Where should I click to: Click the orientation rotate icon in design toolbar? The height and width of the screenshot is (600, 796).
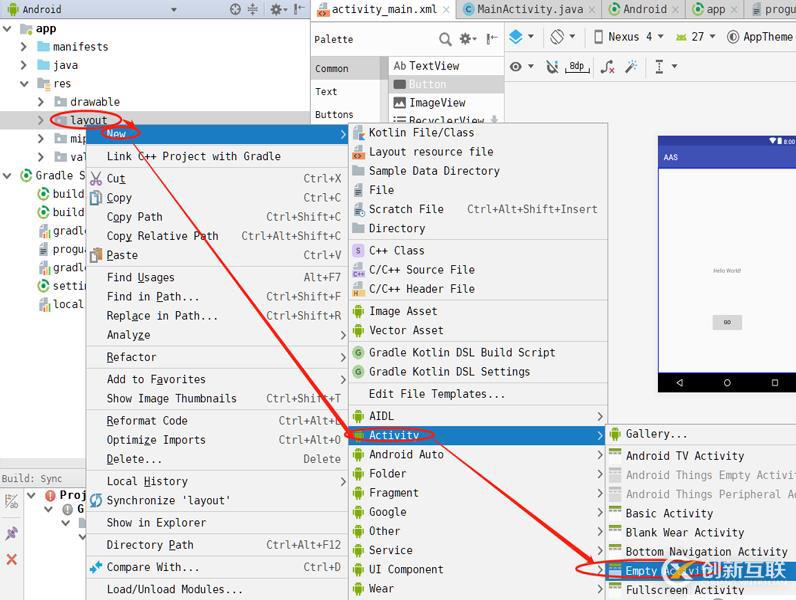coord(557,37)
